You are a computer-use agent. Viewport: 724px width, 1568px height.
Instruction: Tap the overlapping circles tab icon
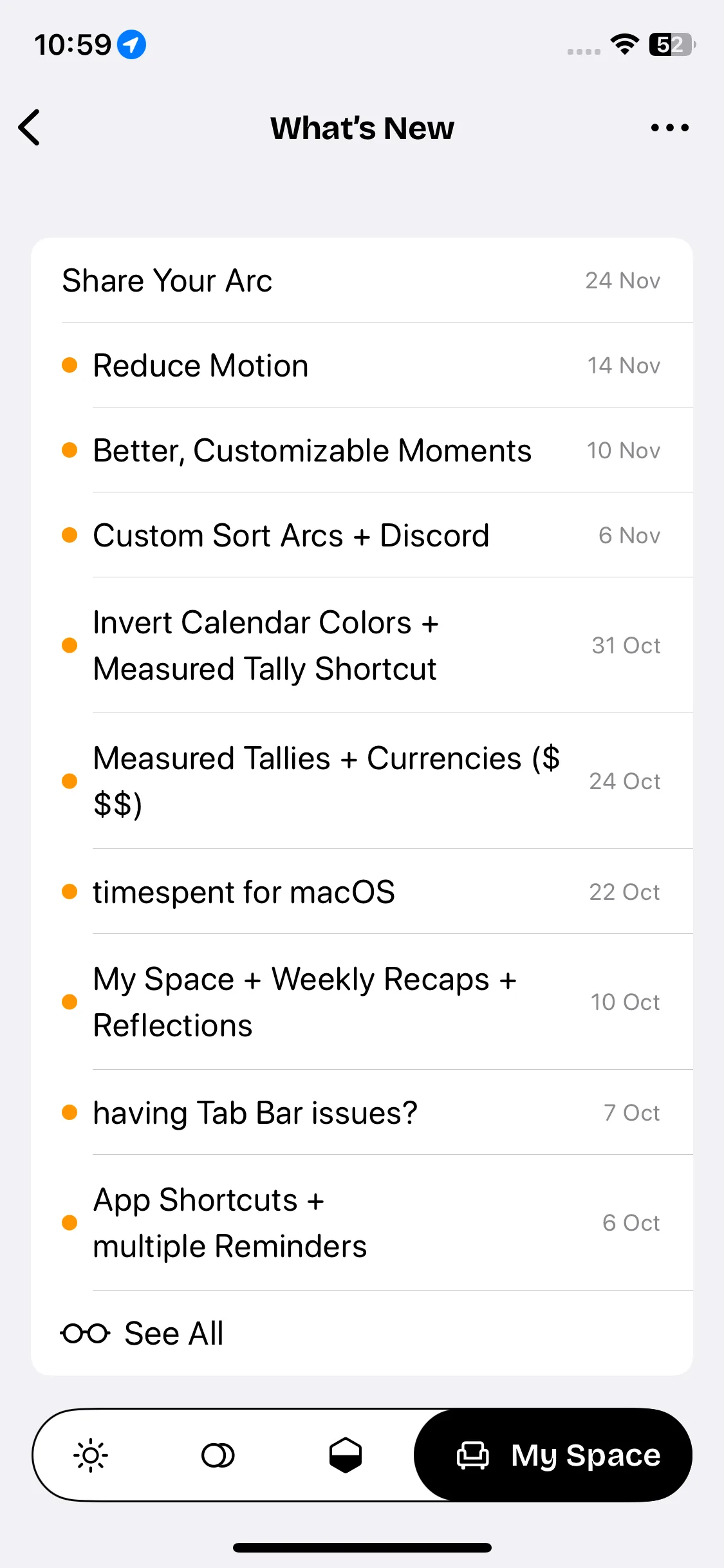tap(218, 1455)
